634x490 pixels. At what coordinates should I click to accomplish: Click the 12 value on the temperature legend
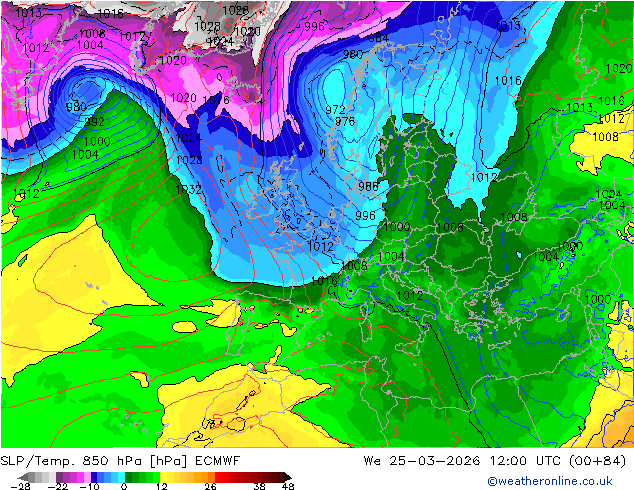pyautogui.click(x=162, y=486)
